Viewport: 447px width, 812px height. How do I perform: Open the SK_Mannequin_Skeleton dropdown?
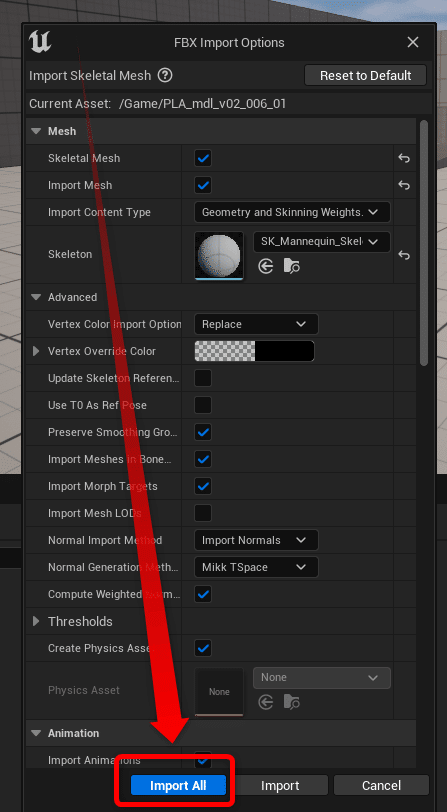(x=322, y=242)
